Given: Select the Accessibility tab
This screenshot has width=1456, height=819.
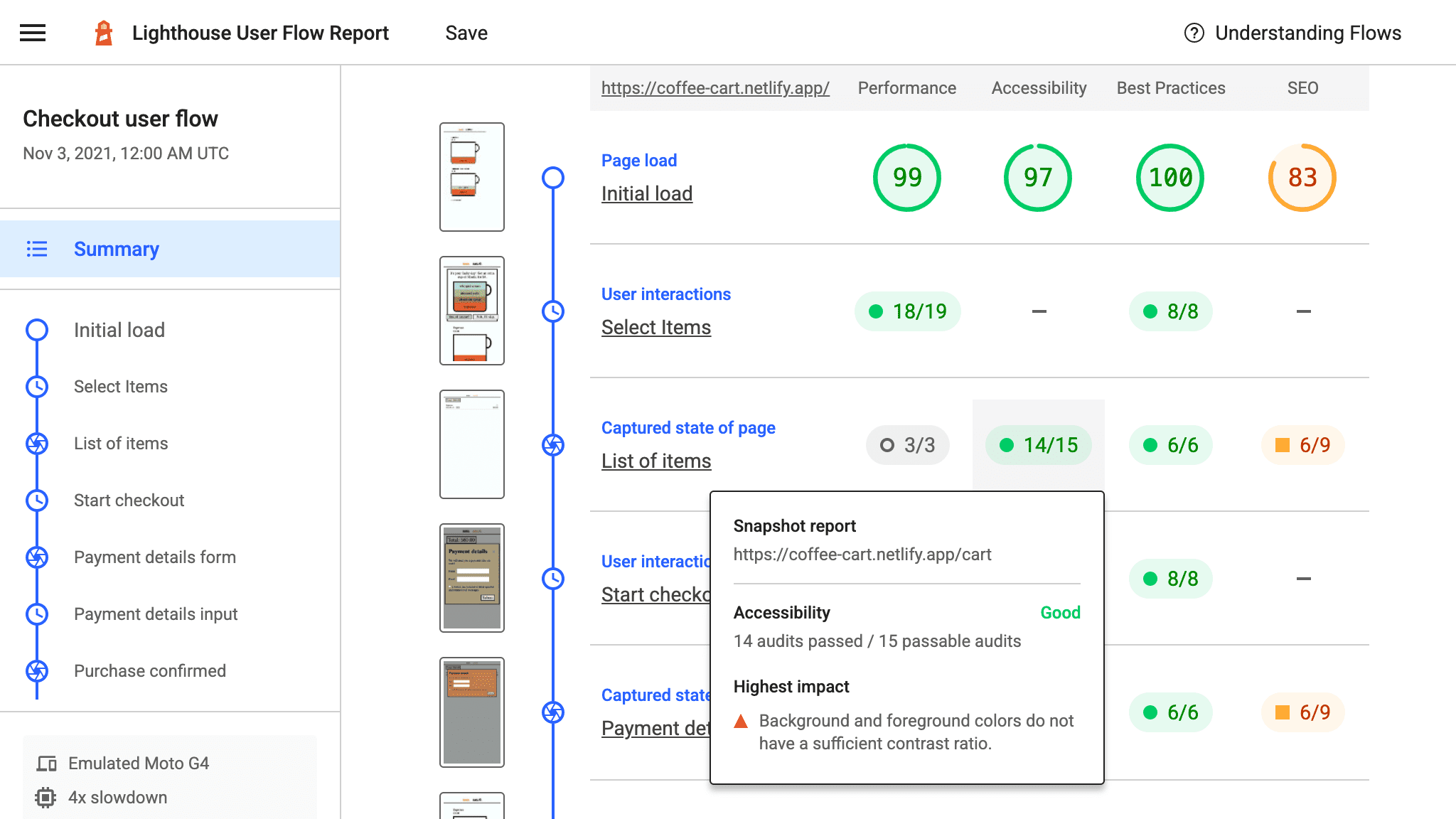Looking at the screenshot, I should 1039,87.
